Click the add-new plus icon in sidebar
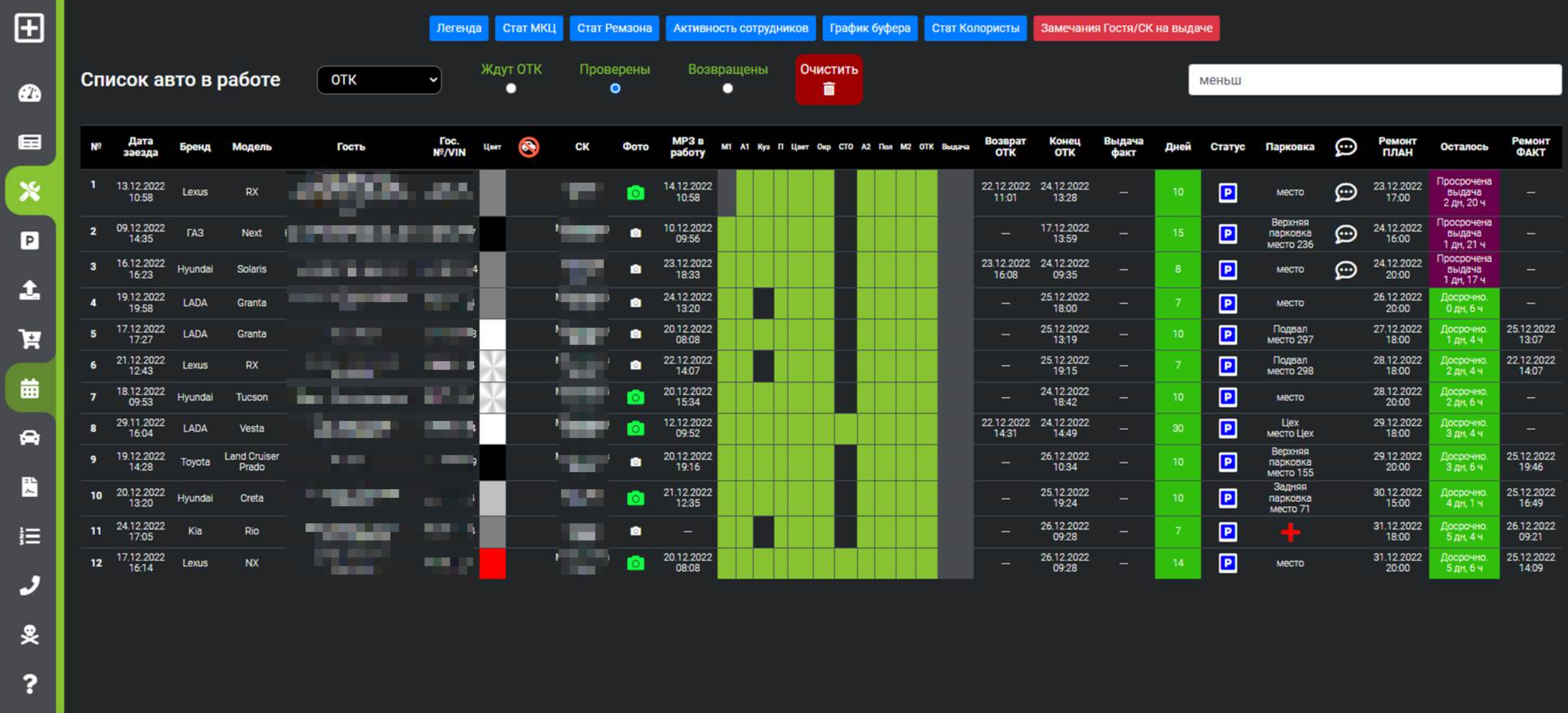1568x713 pixels. [29, 28]
